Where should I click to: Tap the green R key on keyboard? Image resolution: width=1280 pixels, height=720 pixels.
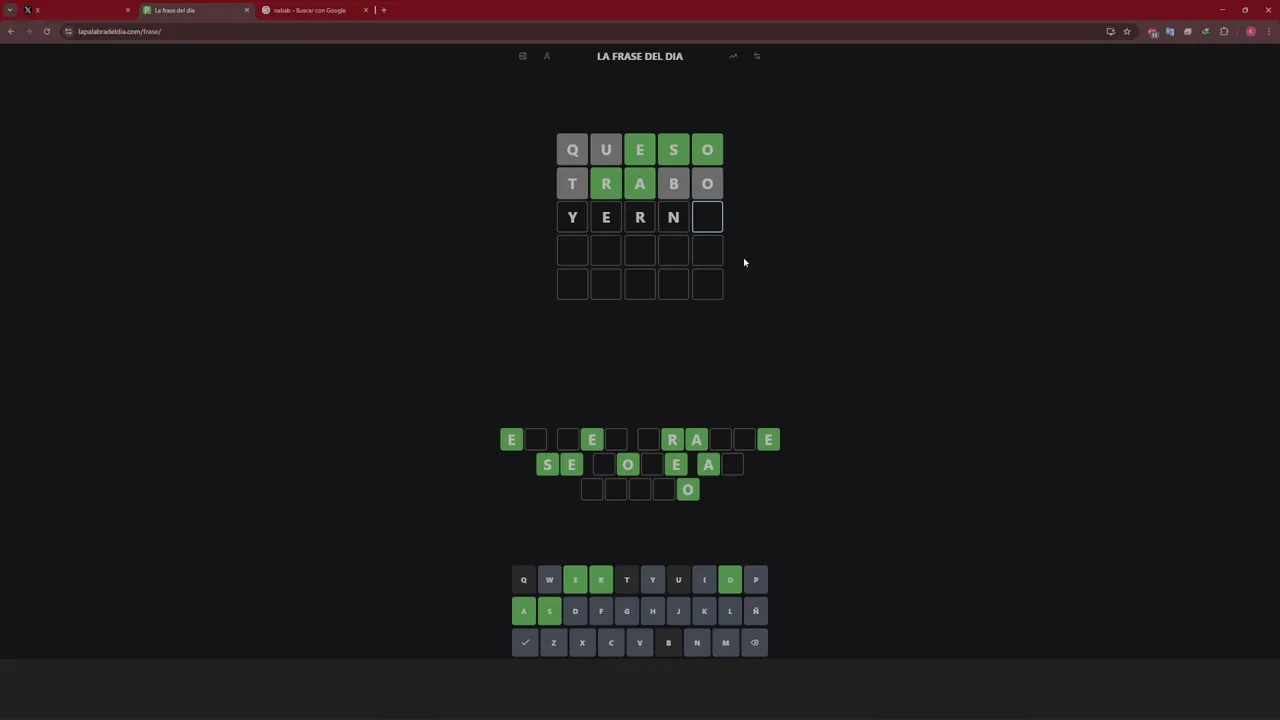tap(601, 580)
